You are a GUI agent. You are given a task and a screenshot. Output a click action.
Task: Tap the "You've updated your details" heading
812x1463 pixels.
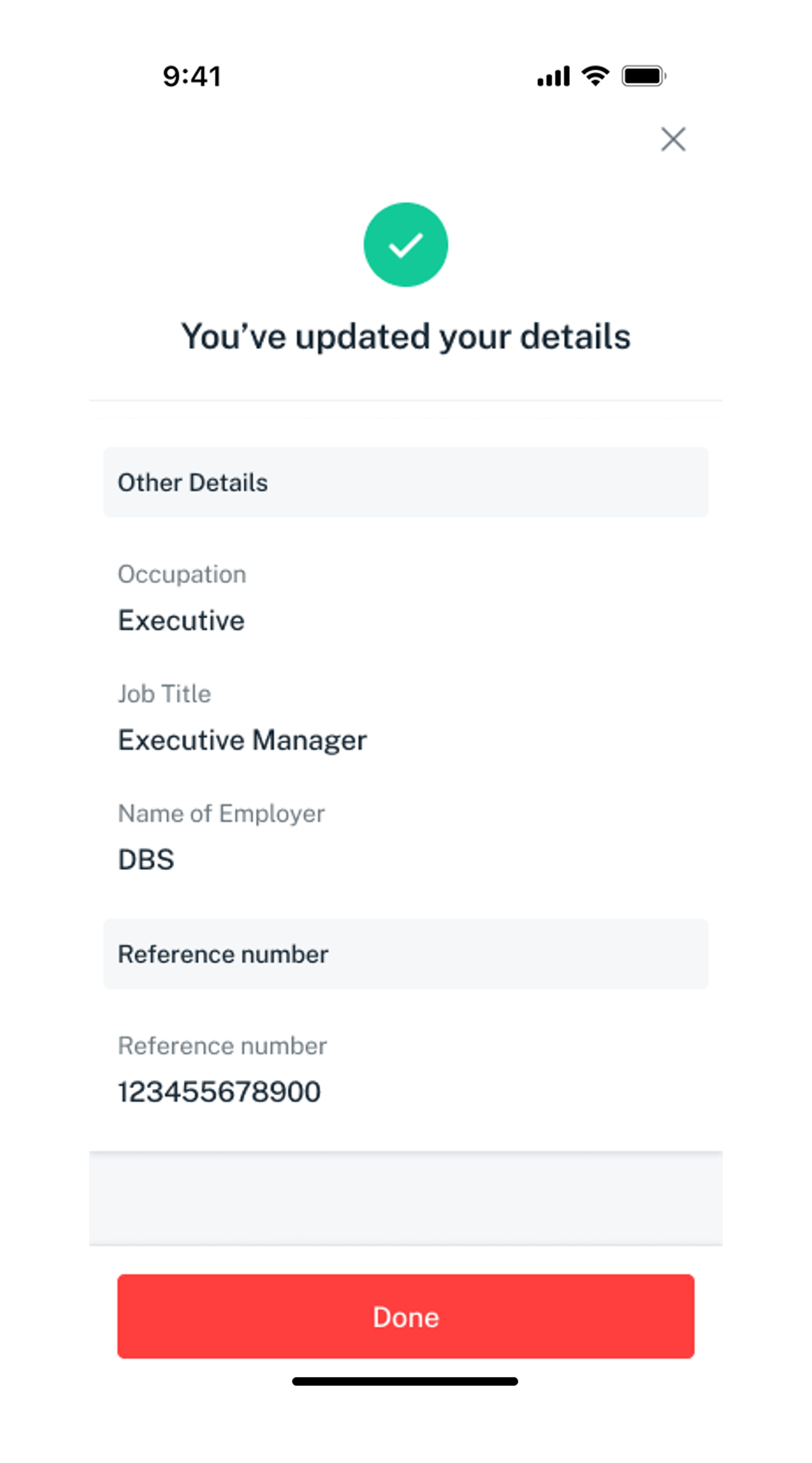click(x=405, y=336)
